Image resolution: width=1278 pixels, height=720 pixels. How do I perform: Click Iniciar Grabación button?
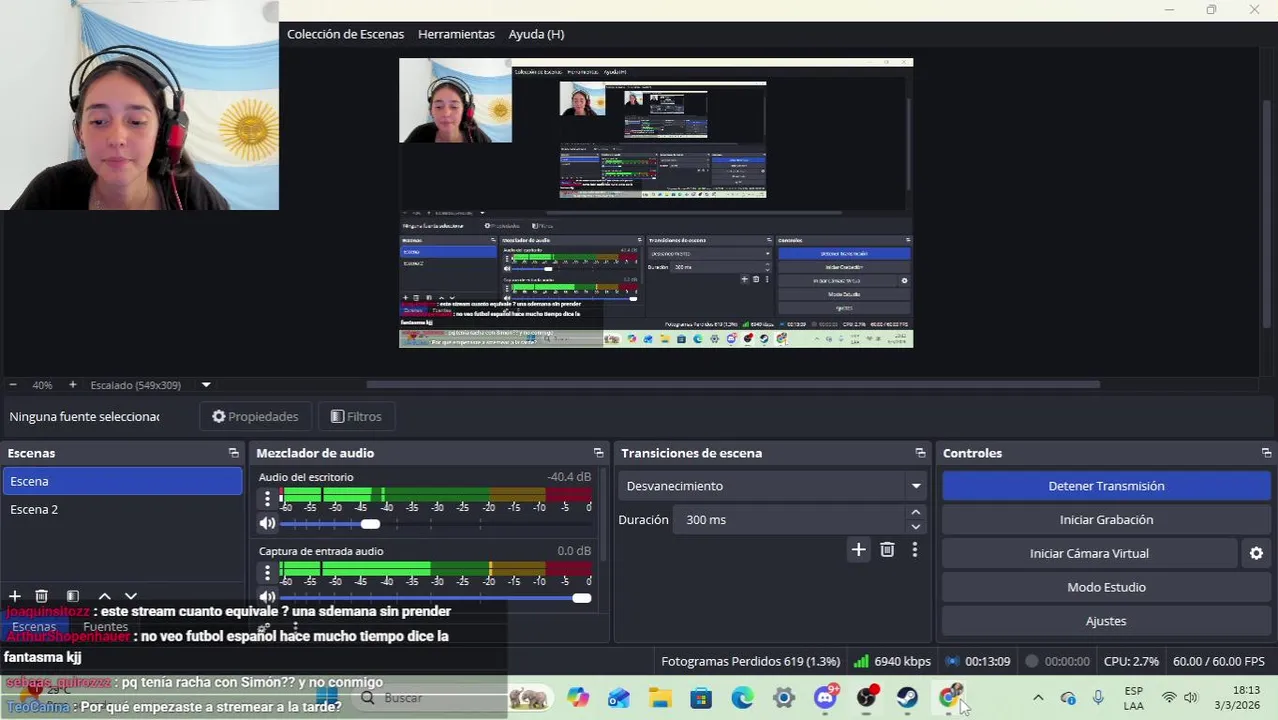tap(1106, 520)
